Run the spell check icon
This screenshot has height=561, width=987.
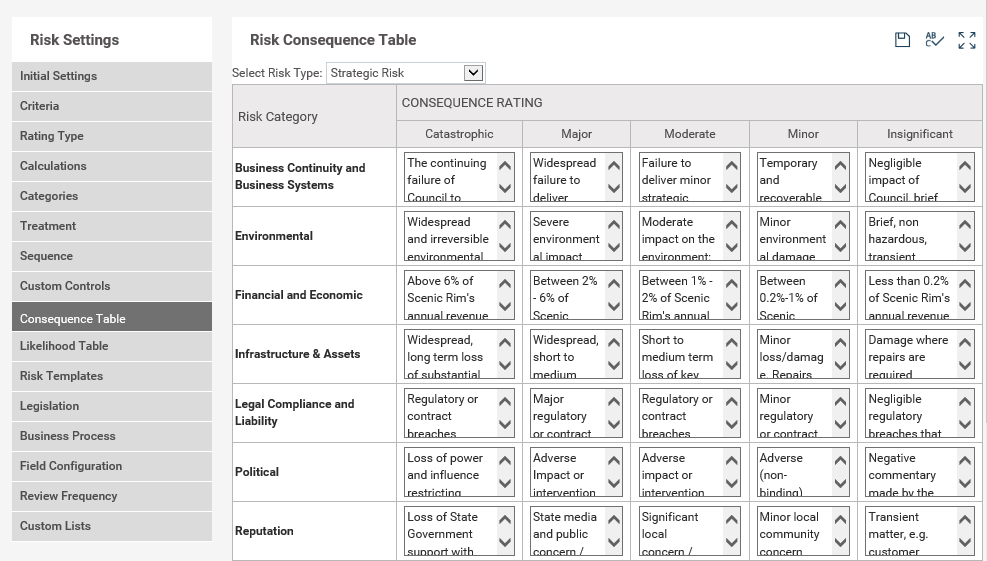tap(934, 40)
